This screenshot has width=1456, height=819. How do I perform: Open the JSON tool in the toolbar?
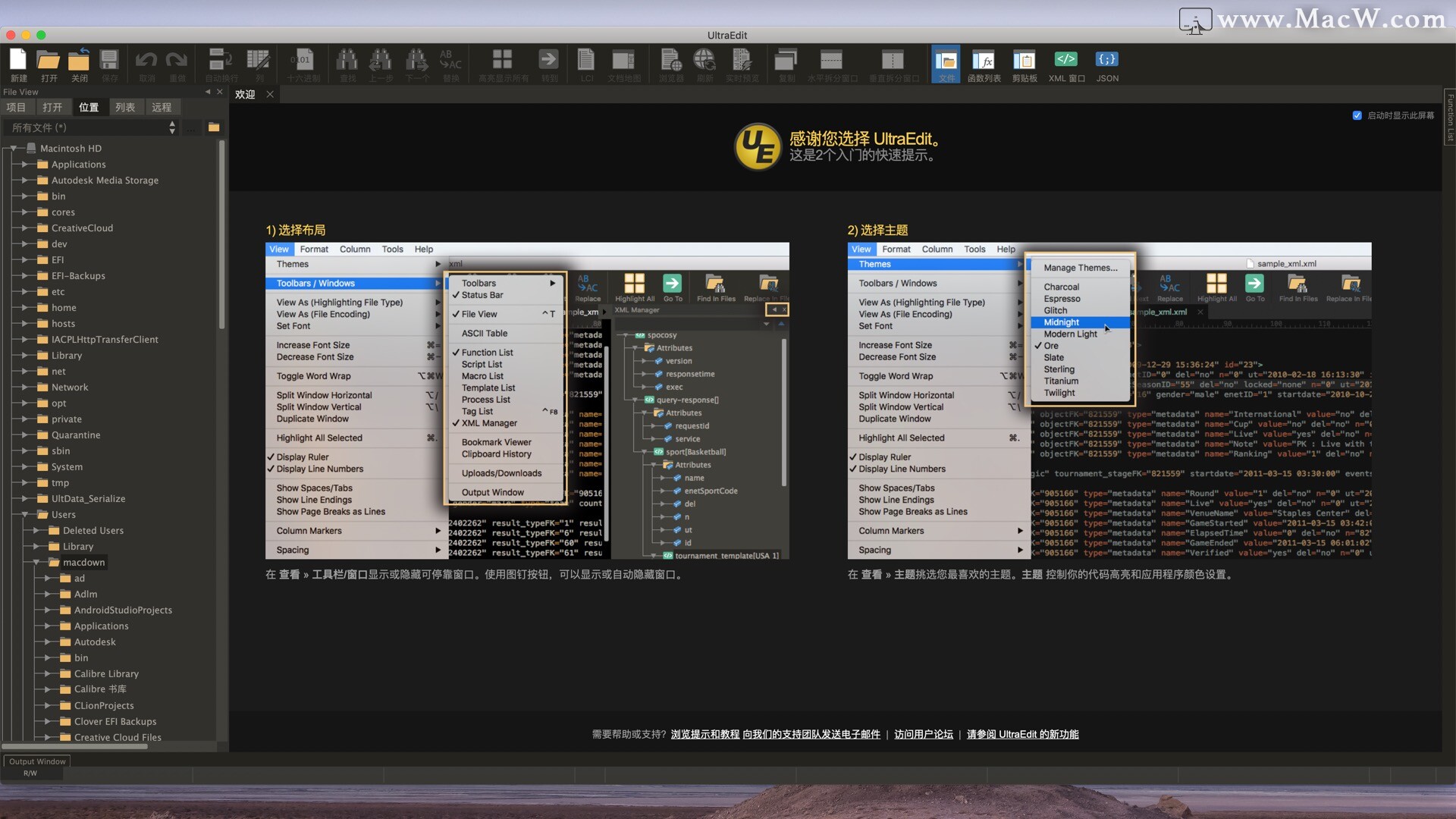point(1106,64)
